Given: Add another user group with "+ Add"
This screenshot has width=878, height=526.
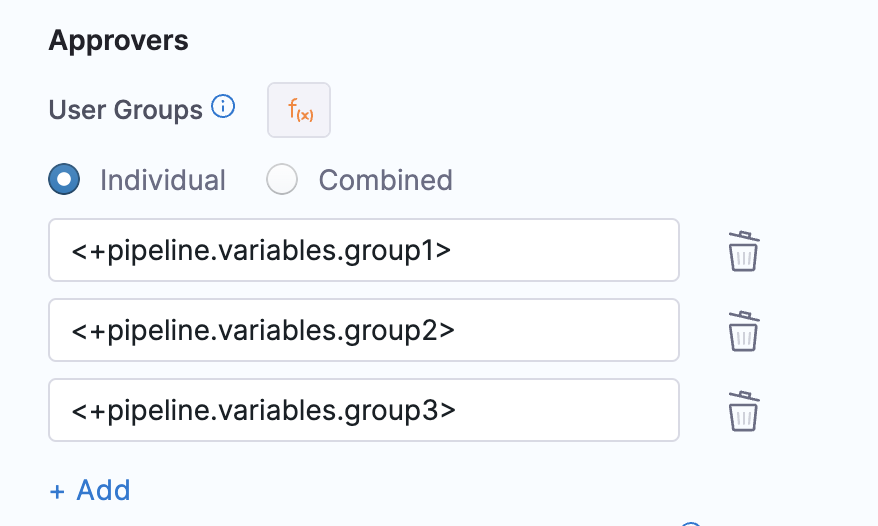Looking at the screenshot, I should 90,491.
